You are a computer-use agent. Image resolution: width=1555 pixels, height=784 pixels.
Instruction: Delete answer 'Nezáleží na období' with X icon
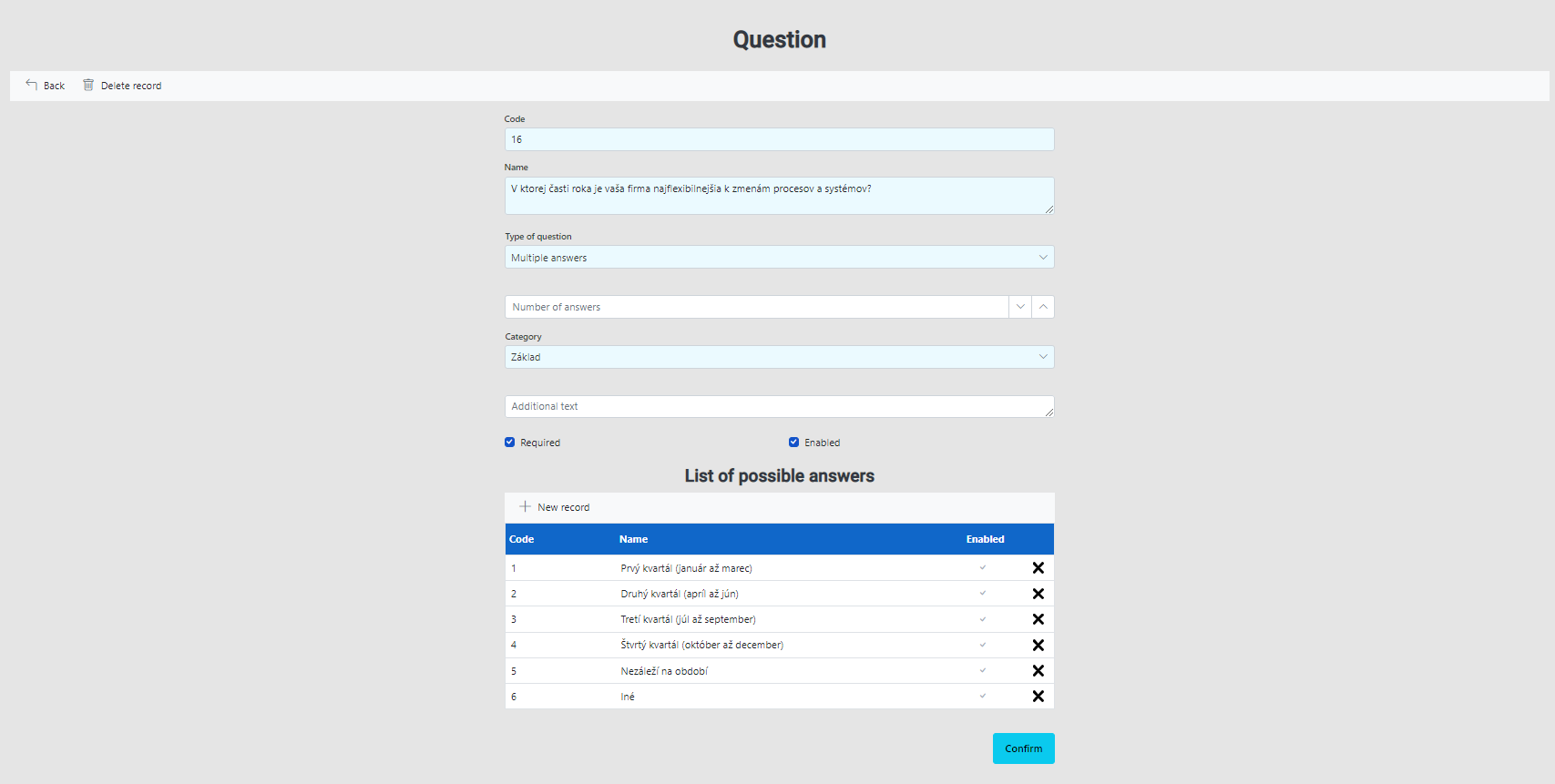click(x=1038, y=670)
